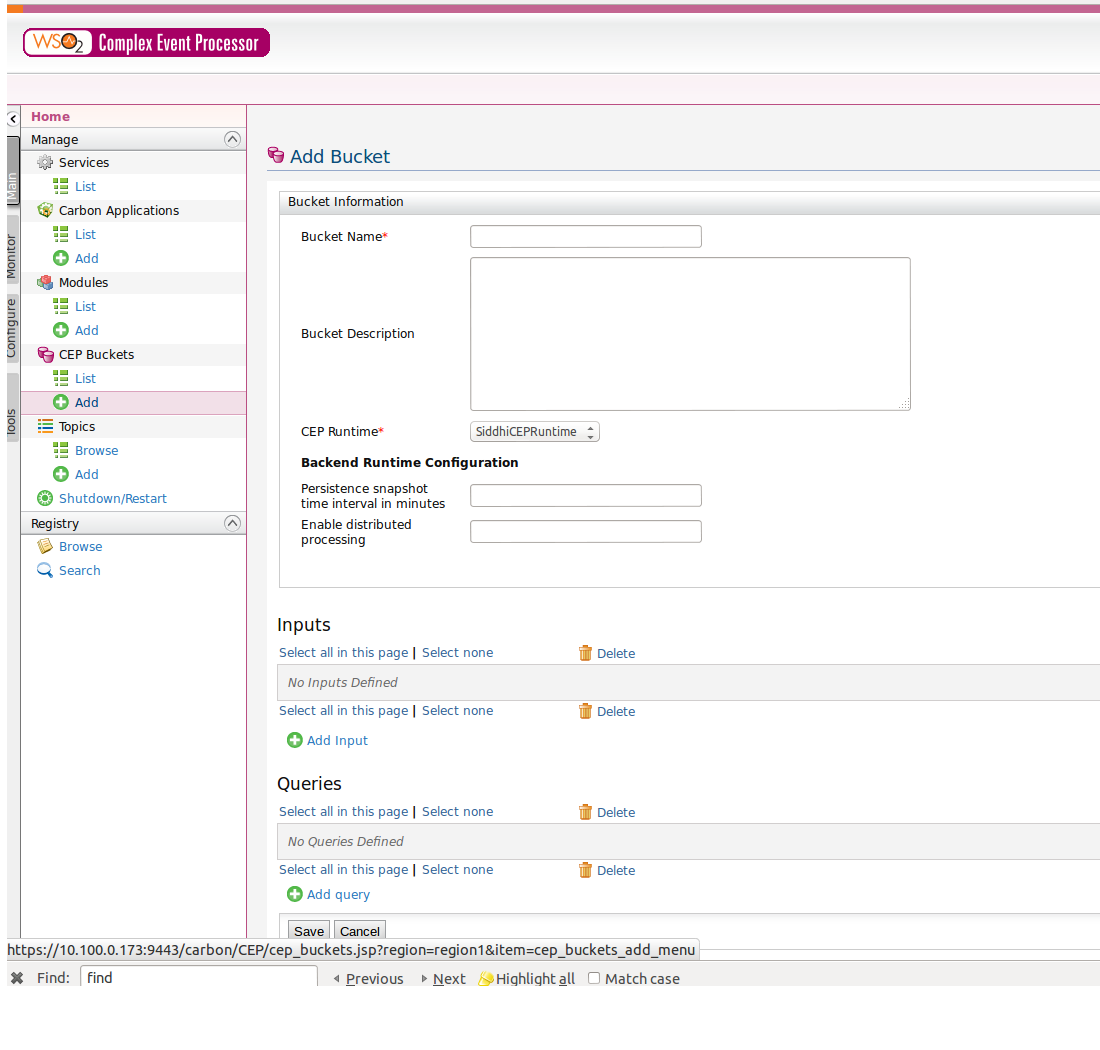Click the Registry Search magnifier icon
Screen dimensions: 1100x1050
pyautogui.click(x=45, y=570)
